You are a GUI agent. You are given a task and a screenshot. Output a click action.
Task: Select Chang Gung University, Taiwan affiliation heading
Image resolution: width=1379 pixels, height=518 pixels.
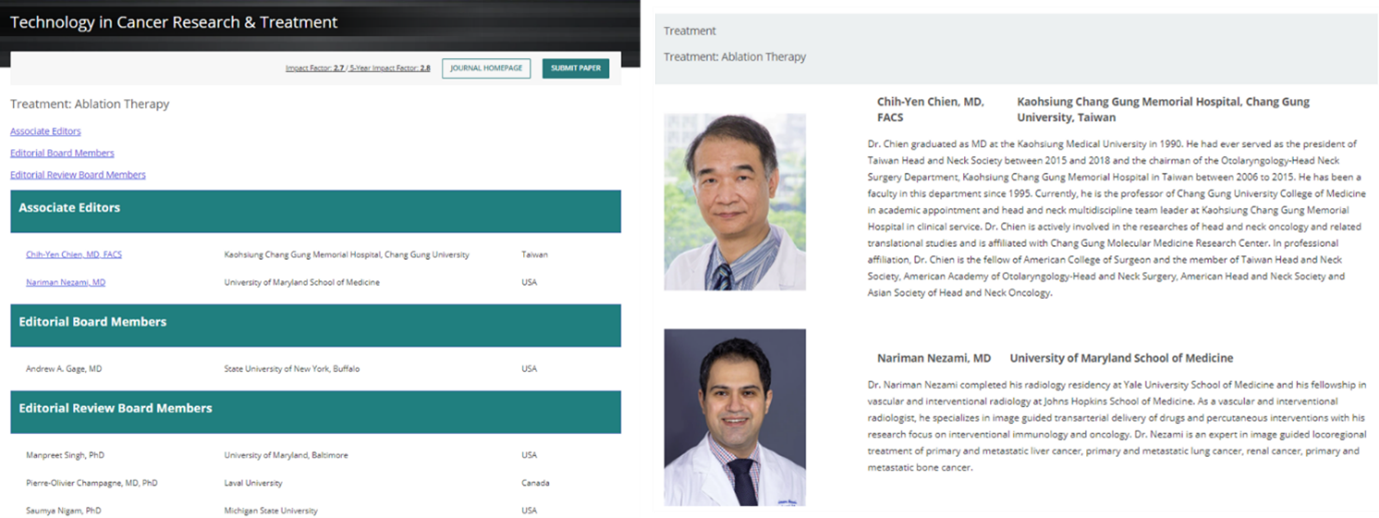(1163, 109)
